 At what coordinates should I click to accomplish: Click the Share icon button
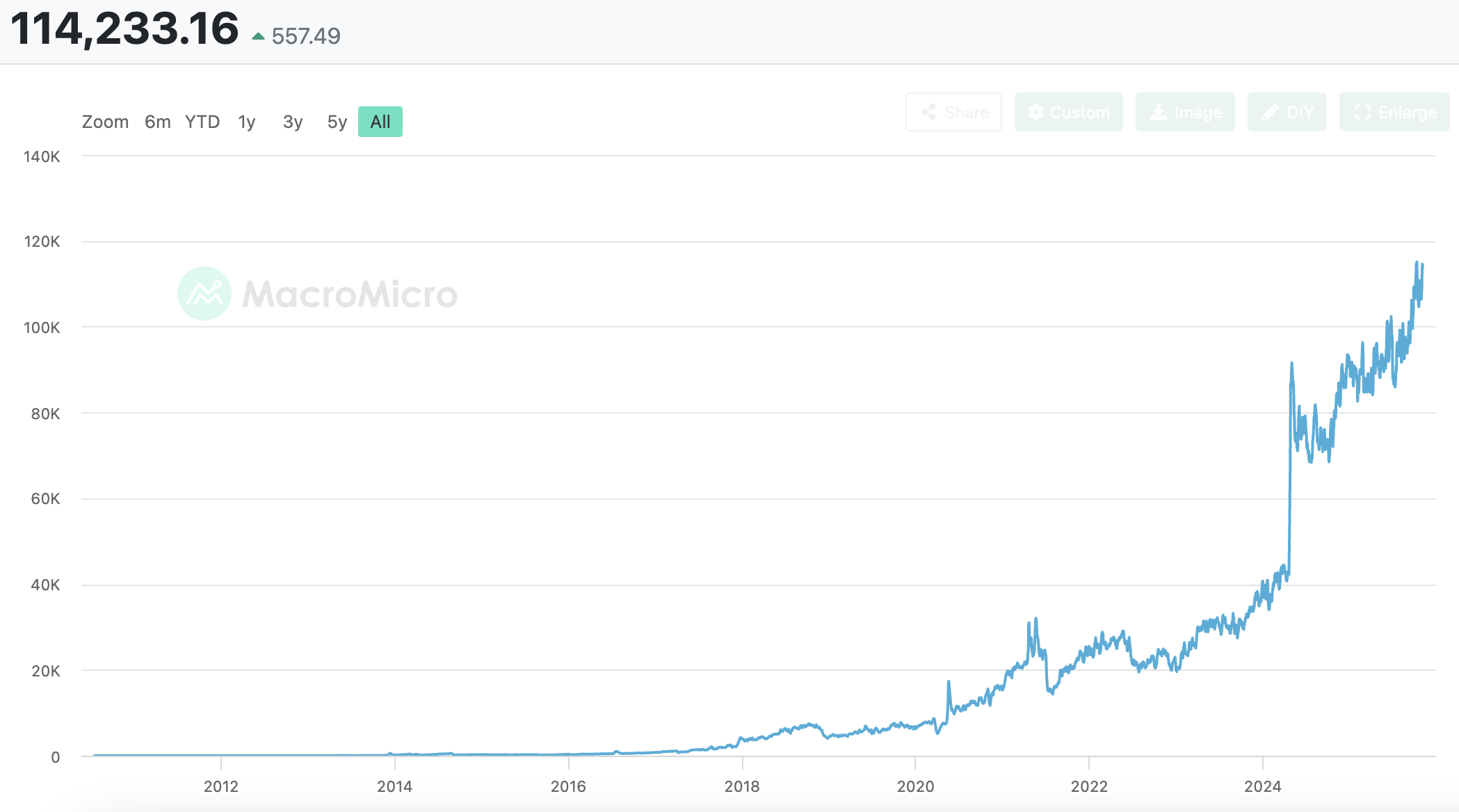953,112
